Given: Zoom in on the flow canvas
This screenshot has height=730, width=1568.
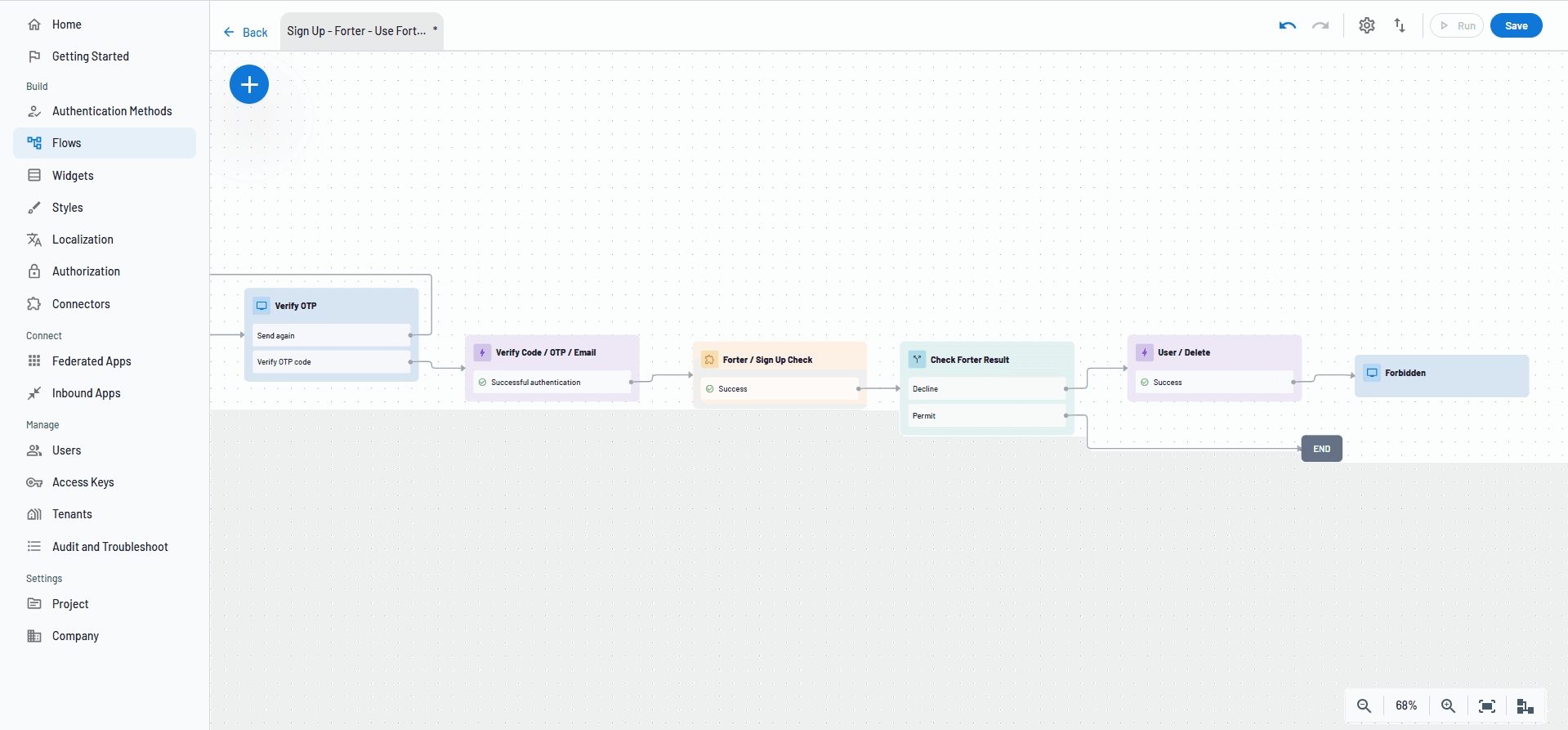Looking at the screenshot, I should click(x=1448, y=705).
